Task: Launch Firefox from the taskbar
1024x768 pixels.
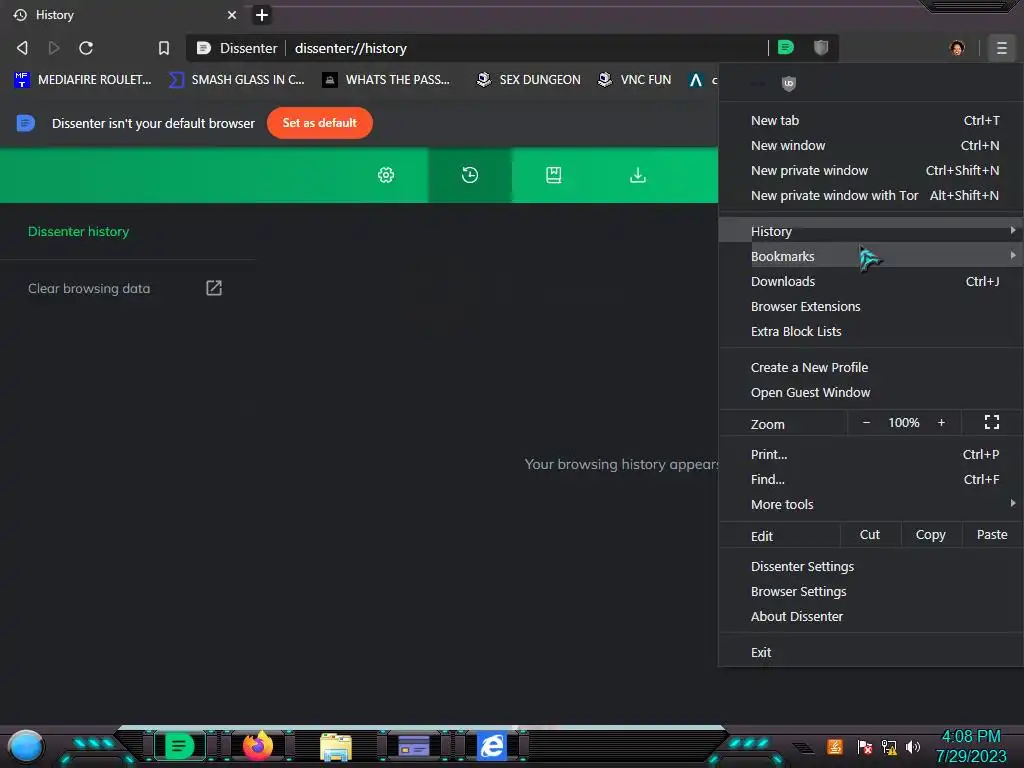Action: (258, 746)
